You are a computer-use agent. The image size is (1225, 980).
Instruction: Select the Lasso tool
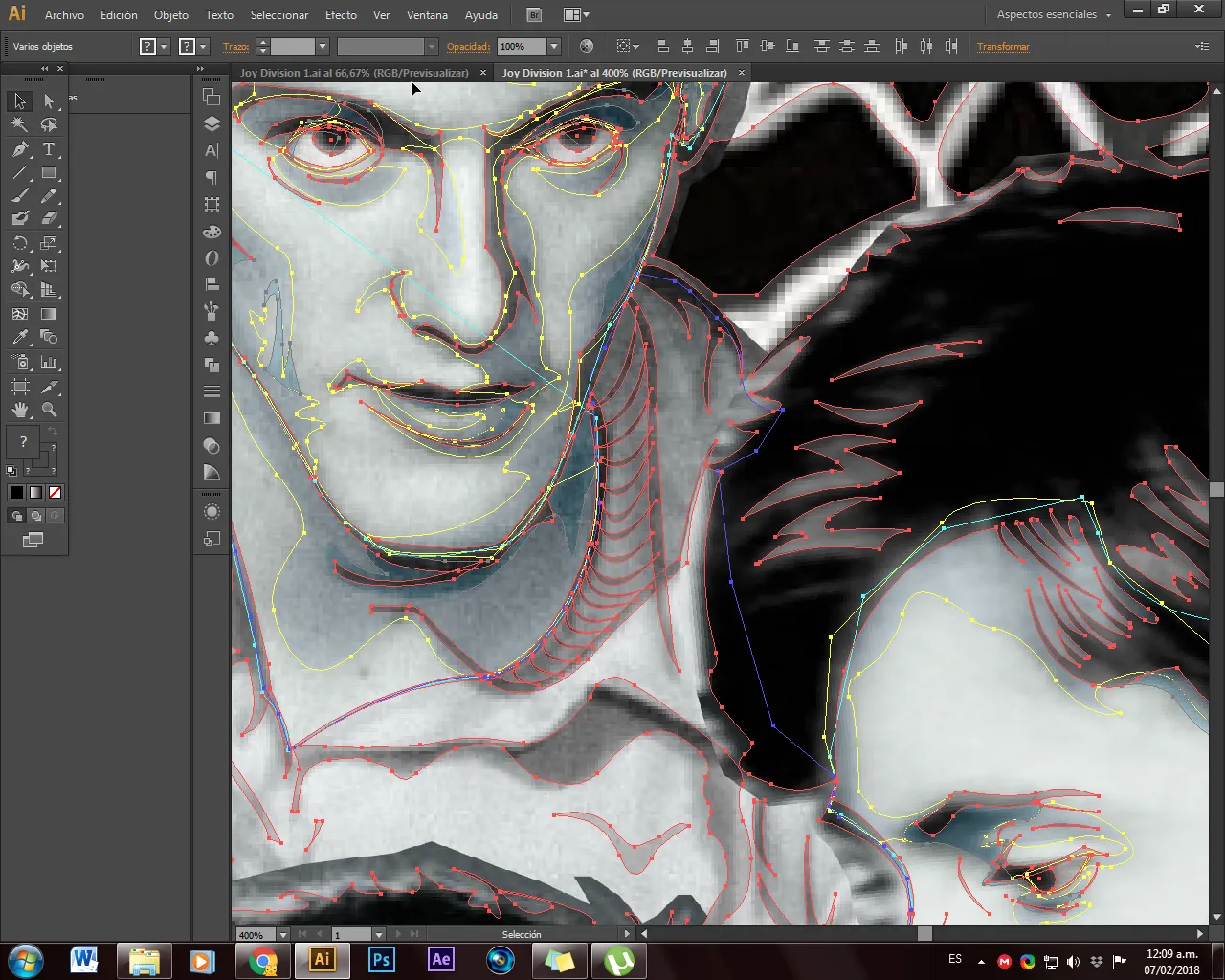point(49,124)
